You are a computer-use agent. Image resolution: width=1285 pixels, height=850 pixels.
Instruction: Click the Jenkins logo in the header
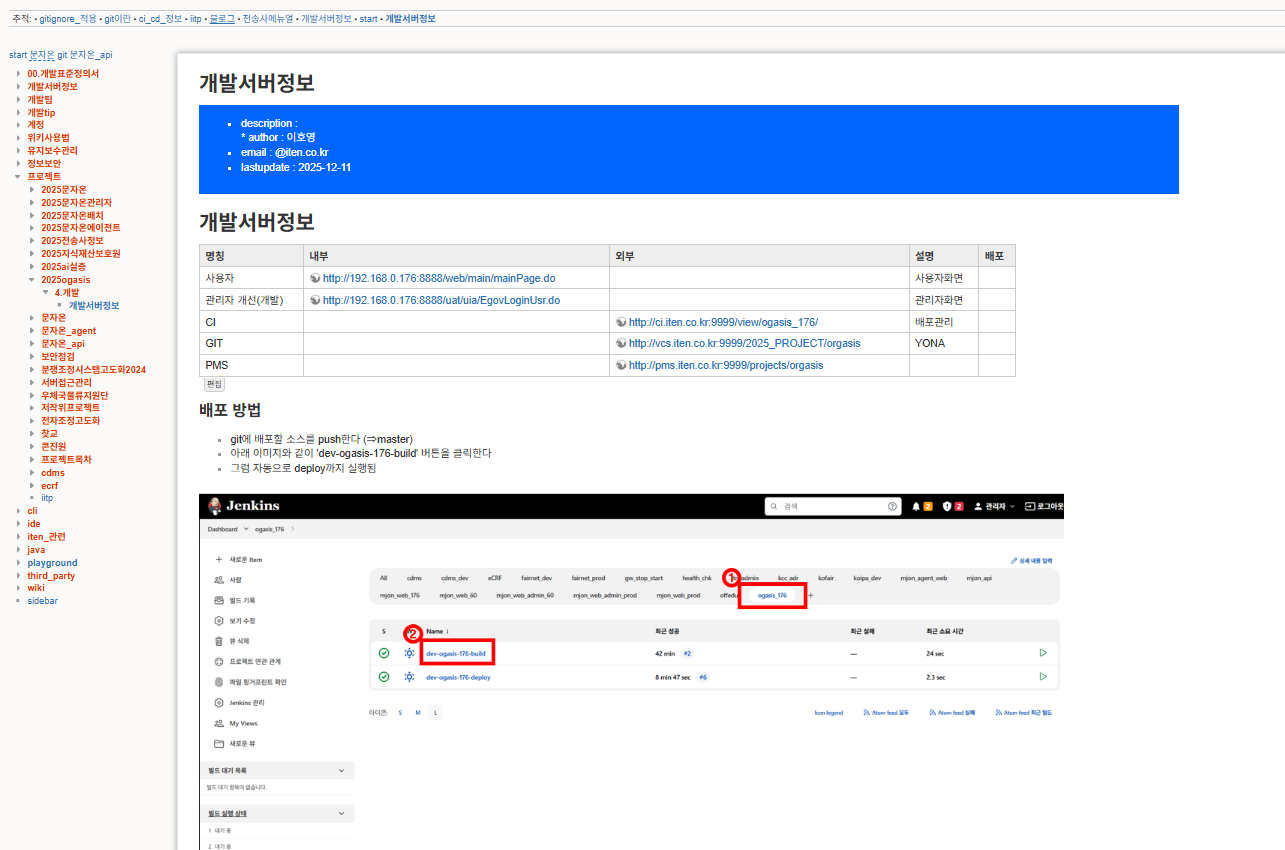click(x=245, y=506)
